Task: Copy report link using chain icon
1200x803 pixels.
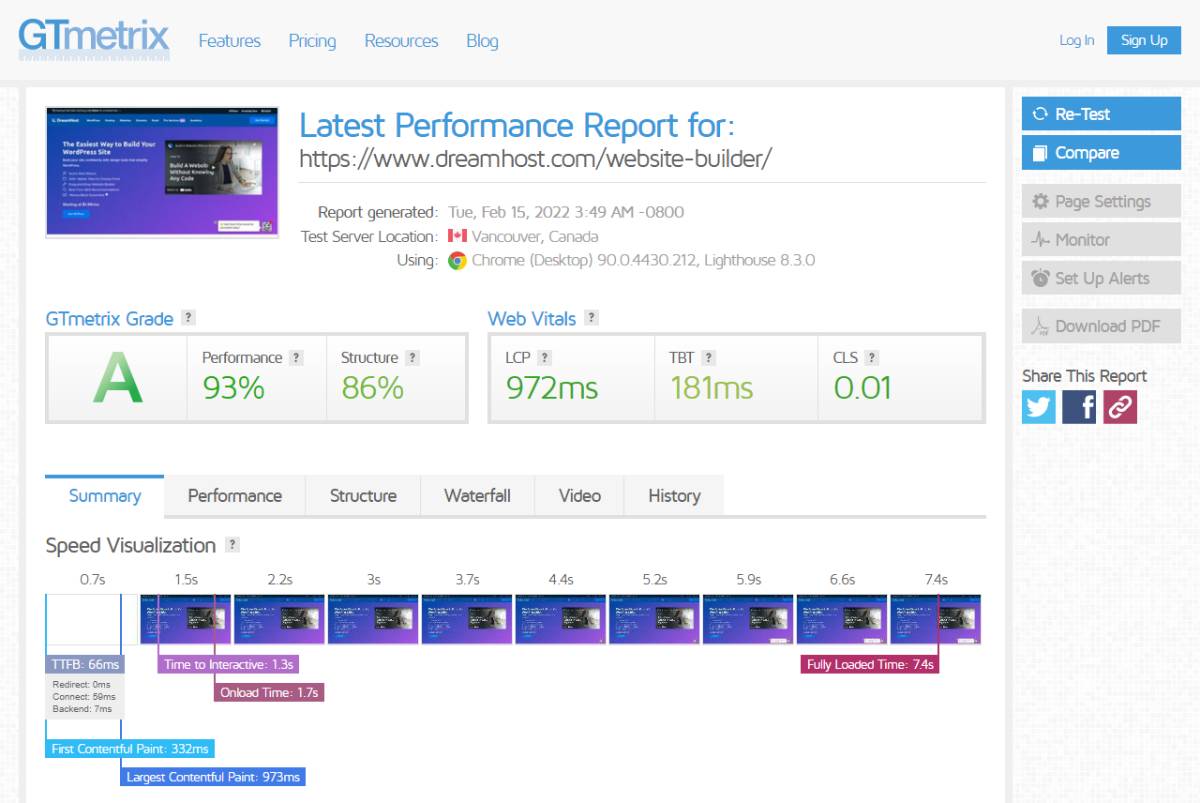Action: [1120, 407]
